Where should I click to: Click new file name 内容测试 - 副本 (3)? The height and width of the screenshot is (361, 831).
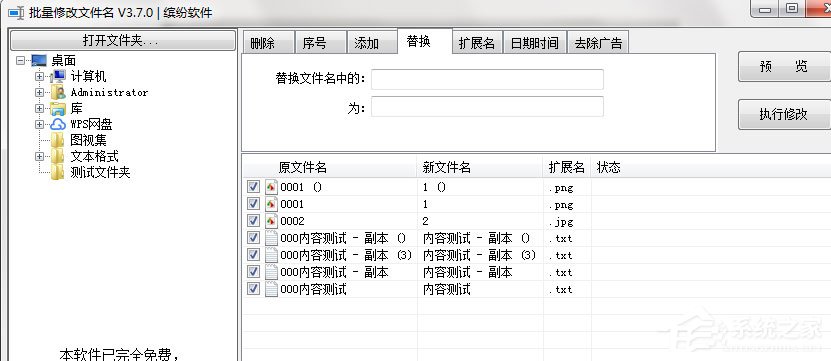click(x=480, y=255)
